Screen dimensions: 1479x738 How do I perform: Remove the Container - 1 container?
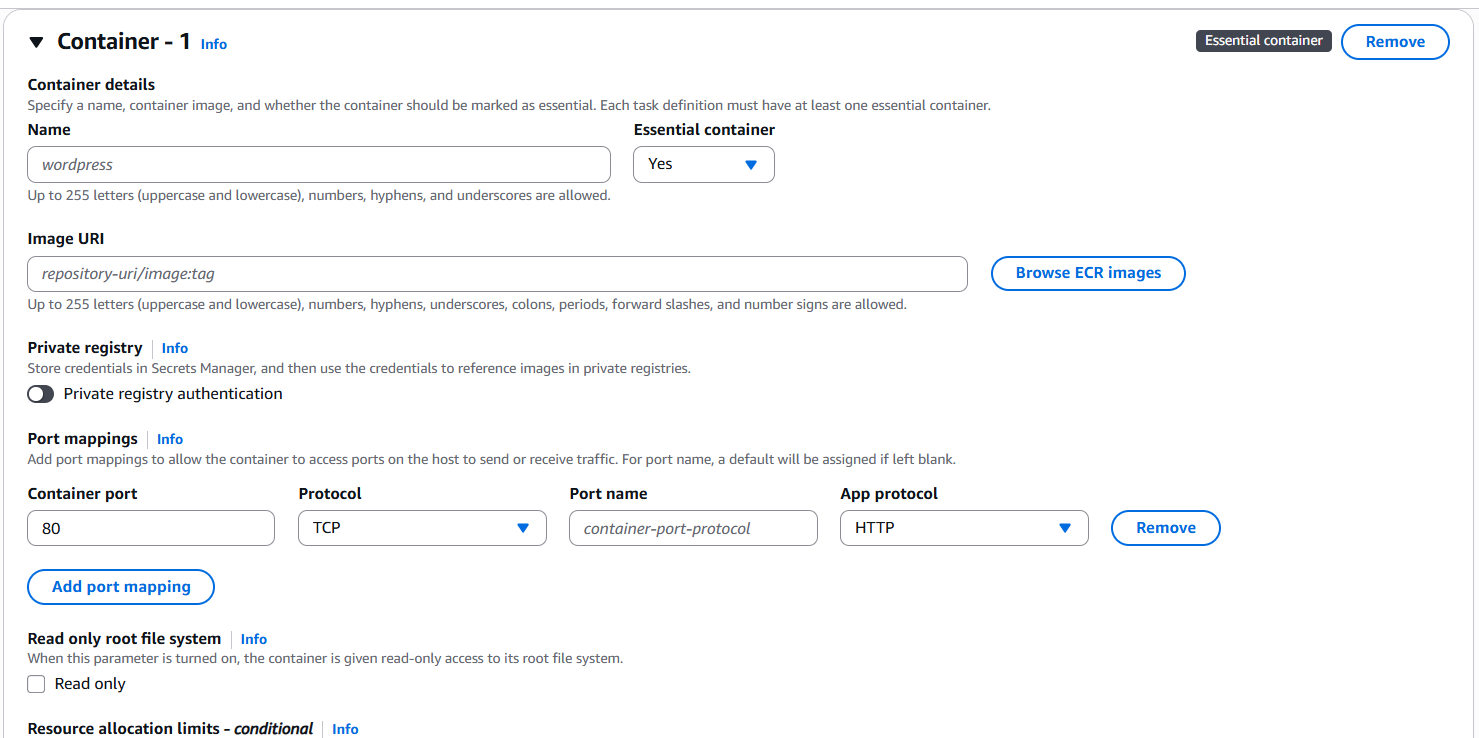(x=1395, y=41)
